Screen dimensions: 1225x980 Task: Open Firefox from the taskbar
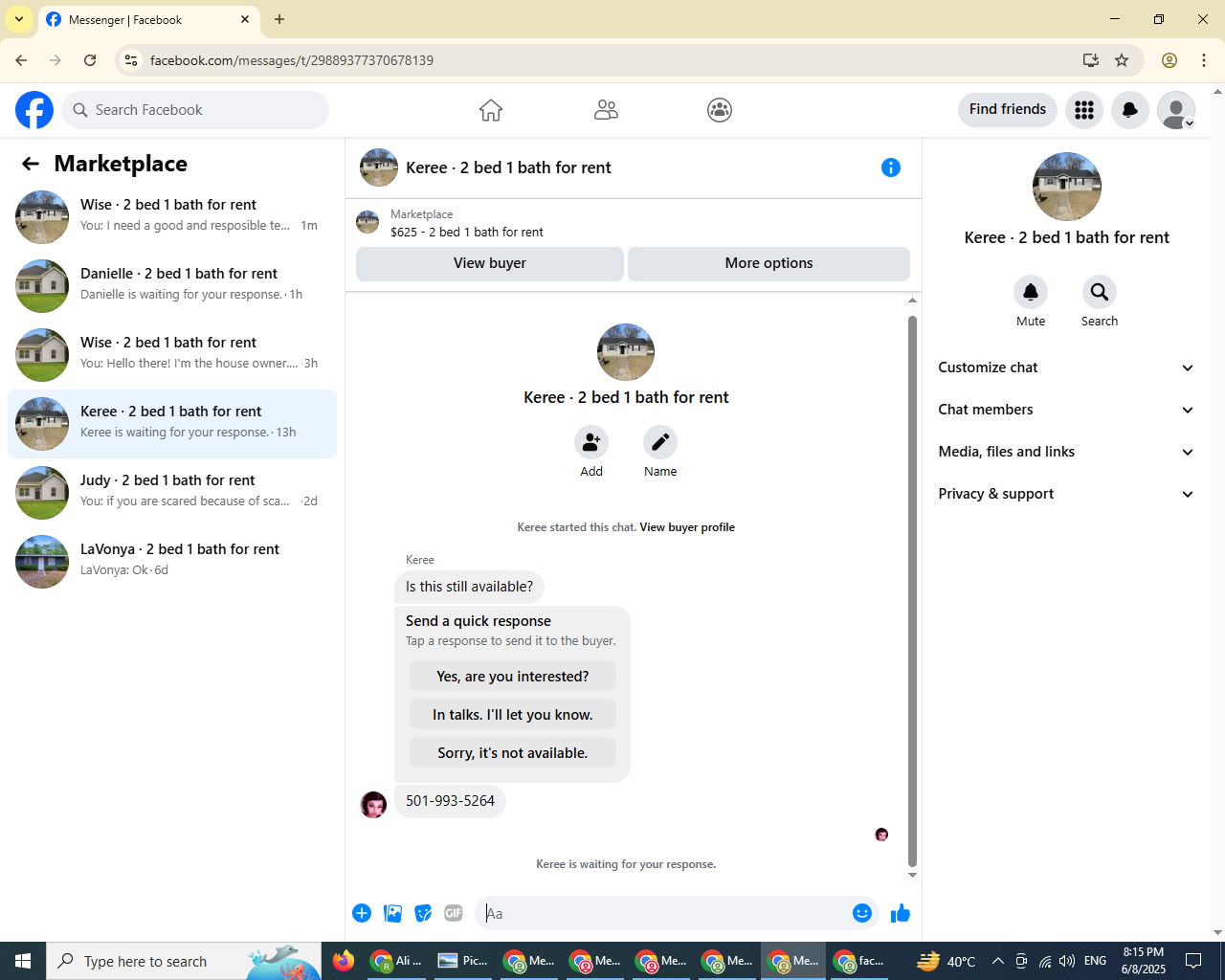(x=344, y=961)
